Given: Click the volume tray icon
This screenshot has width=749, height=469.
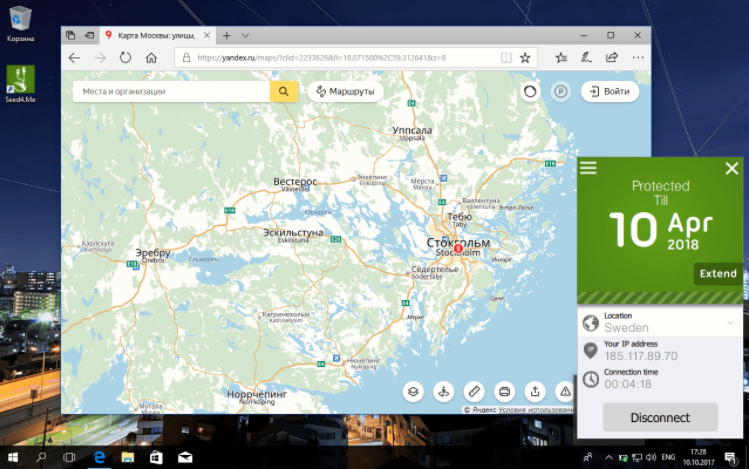Looking at the screenshot, I should click(x=651, y=458).
